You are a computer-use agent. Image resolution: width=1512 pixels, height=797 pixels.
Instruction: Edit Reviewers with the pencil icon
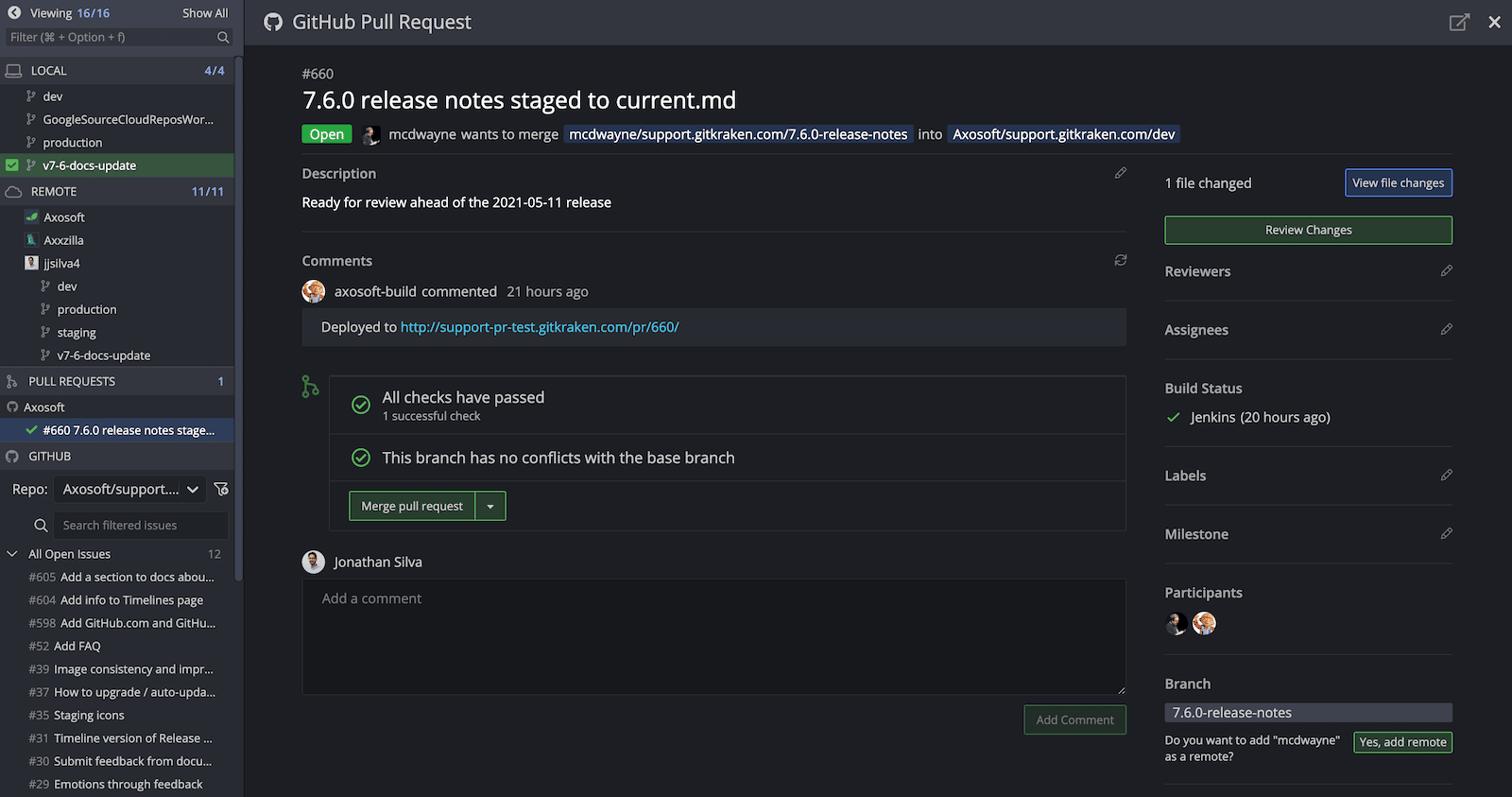tap(1446, 271)
